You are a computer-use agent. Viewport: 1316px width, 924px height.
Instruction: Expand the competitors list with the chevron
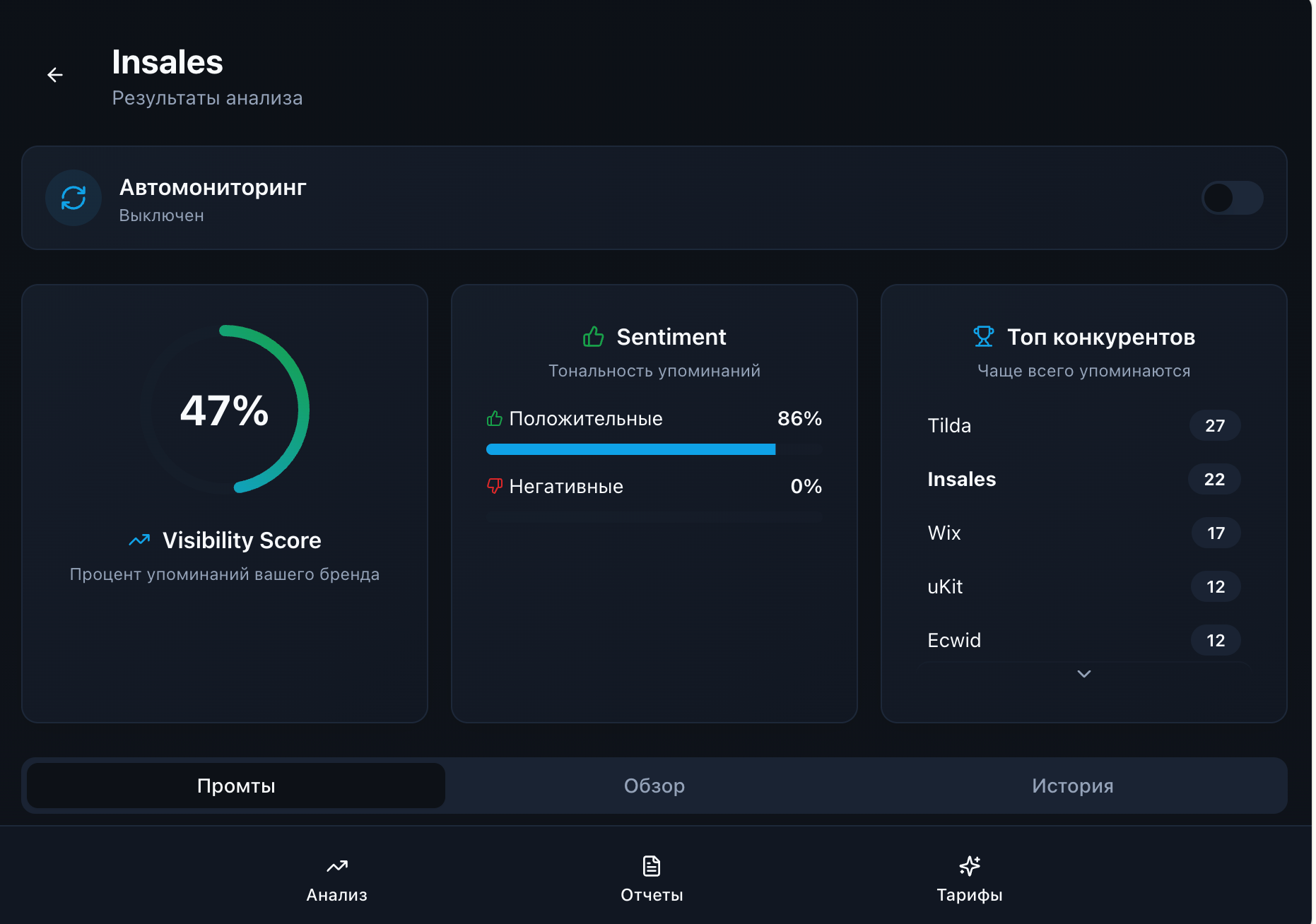pyautogui.click(x=1083, y=674)
